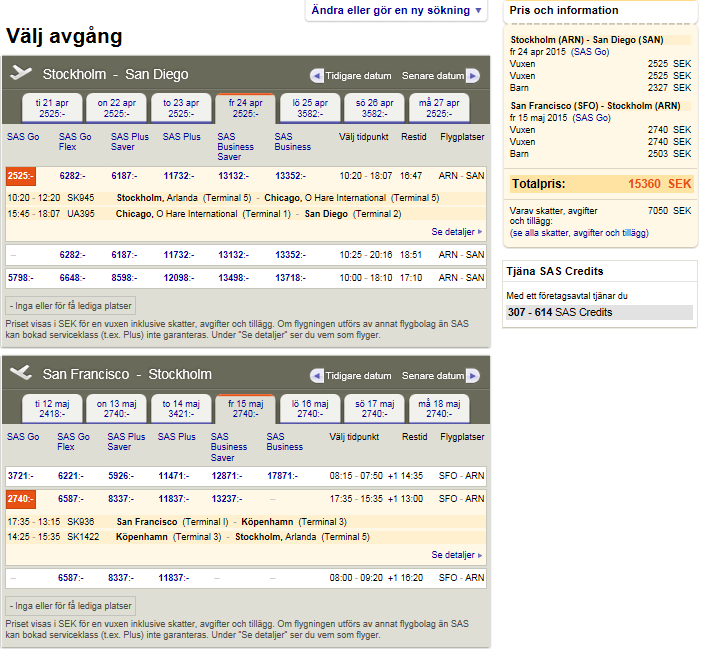Choose 13718:- SAS Business fare outbound
Screen dimensions: 713x657
(291, 278)
